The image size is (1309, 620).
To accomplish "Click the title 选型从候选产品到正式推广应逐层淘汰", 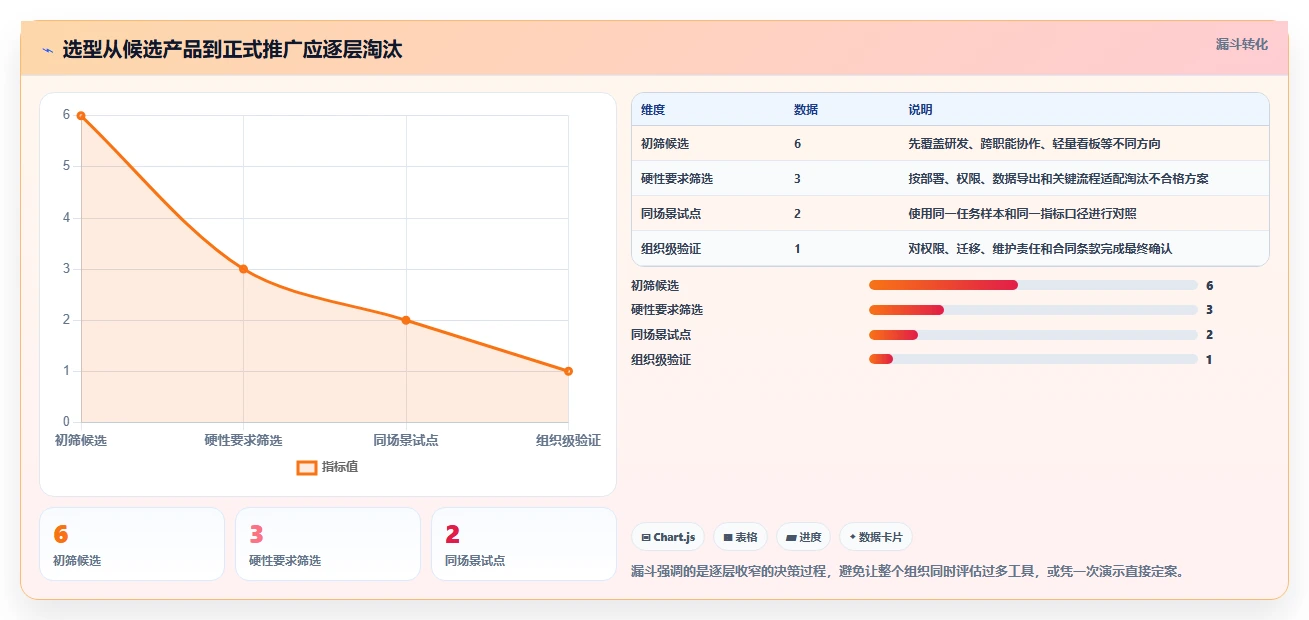I will click(x=232, y=50).
